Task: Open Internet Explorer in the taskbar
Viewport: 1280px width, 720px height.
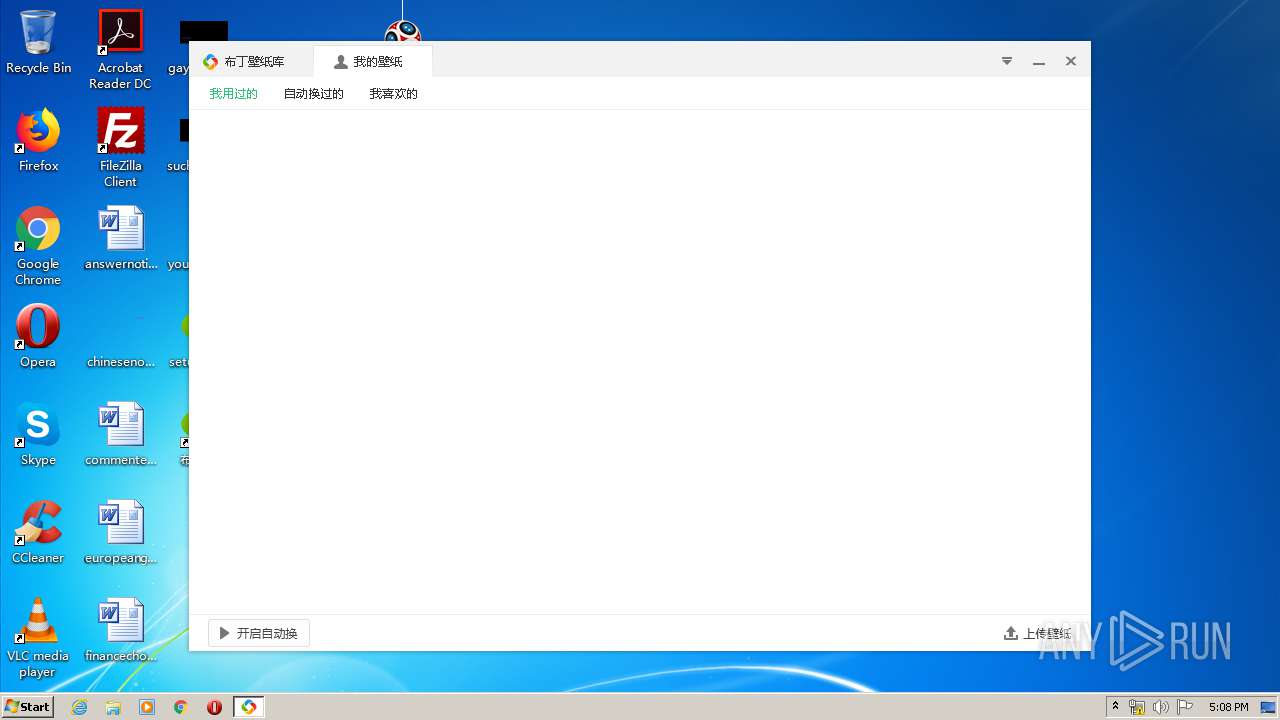Action: pyautogui.click(x=79, y=707)
